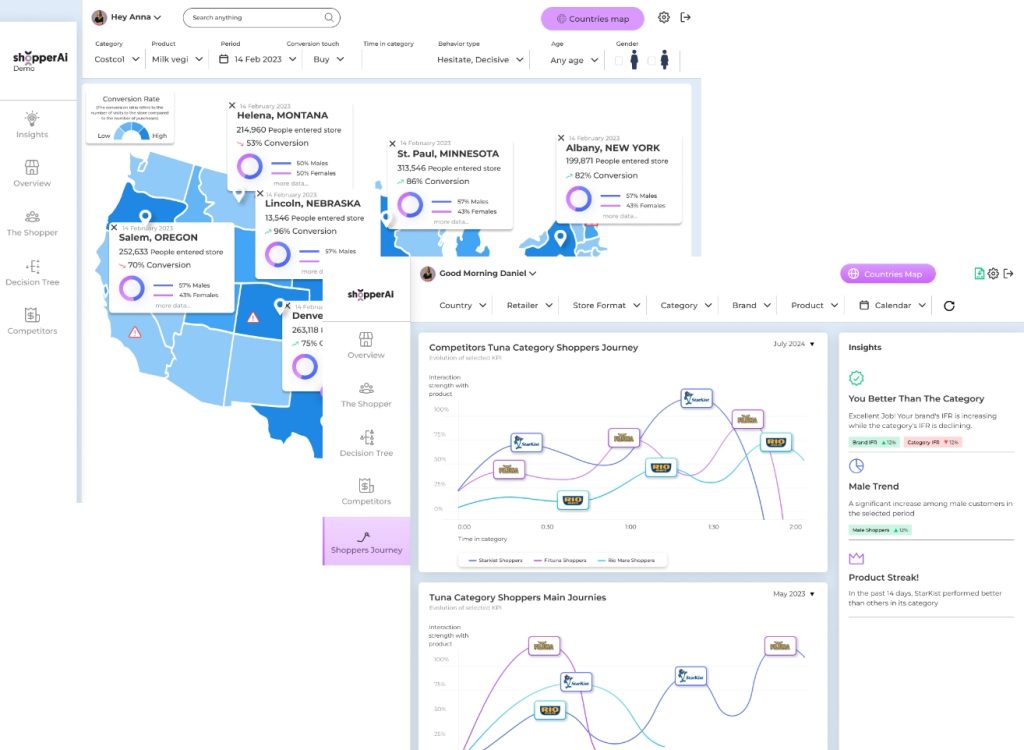The image size is (1024, 750).
Task: Select Shoppers Journey sidebar tab
Action: click(366, 541)
